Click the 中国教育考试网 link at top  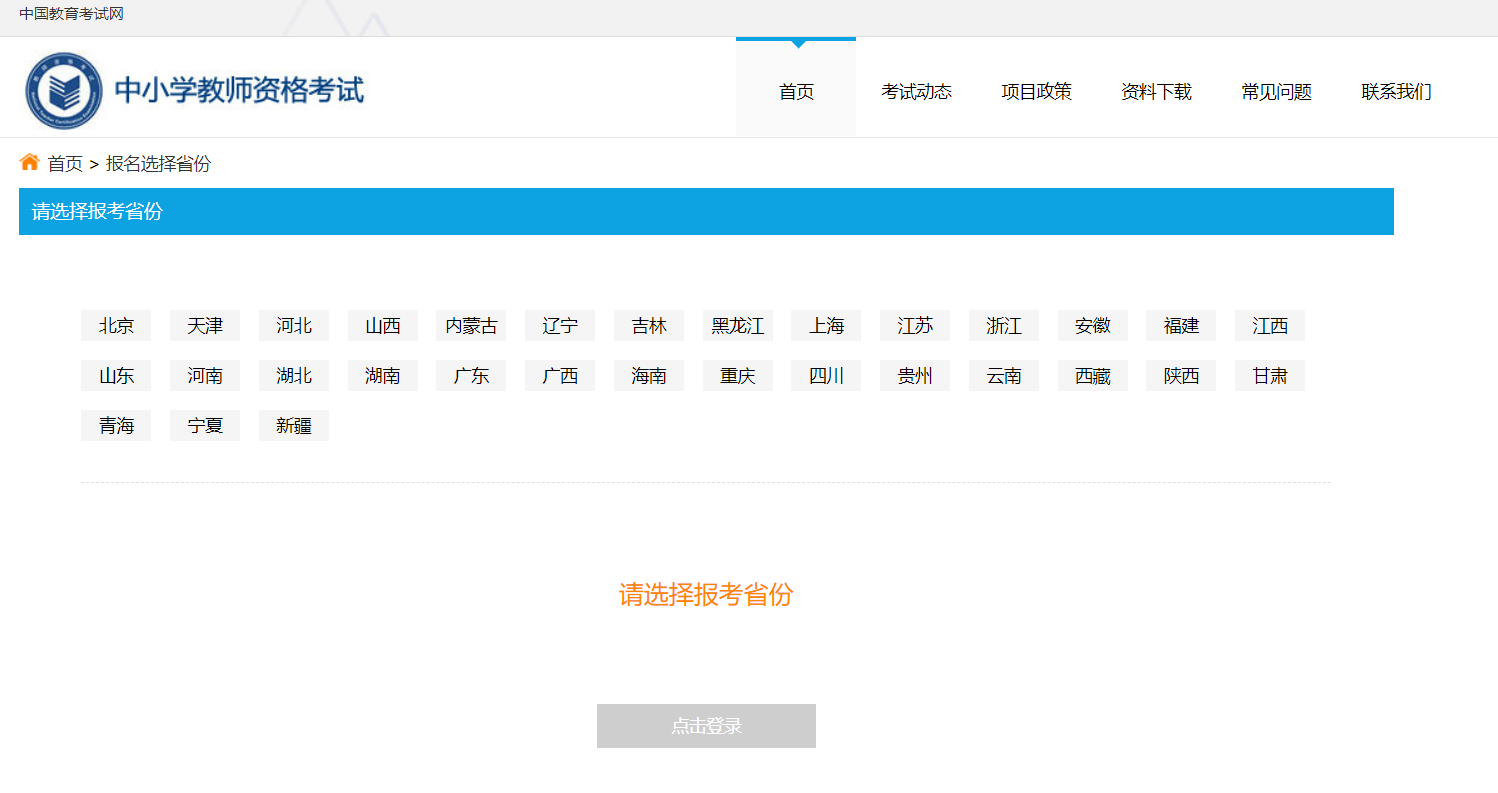tap(71, 14)
